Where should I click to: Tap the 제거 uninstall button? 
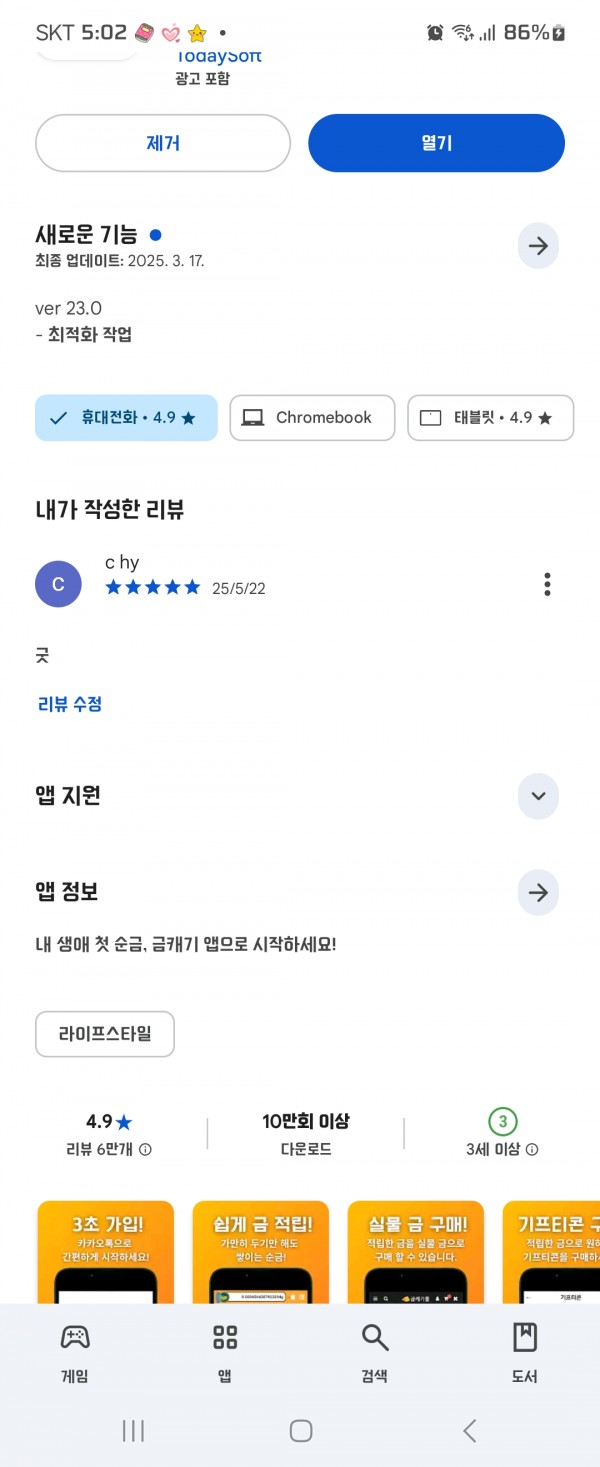[x=163, y=143]
